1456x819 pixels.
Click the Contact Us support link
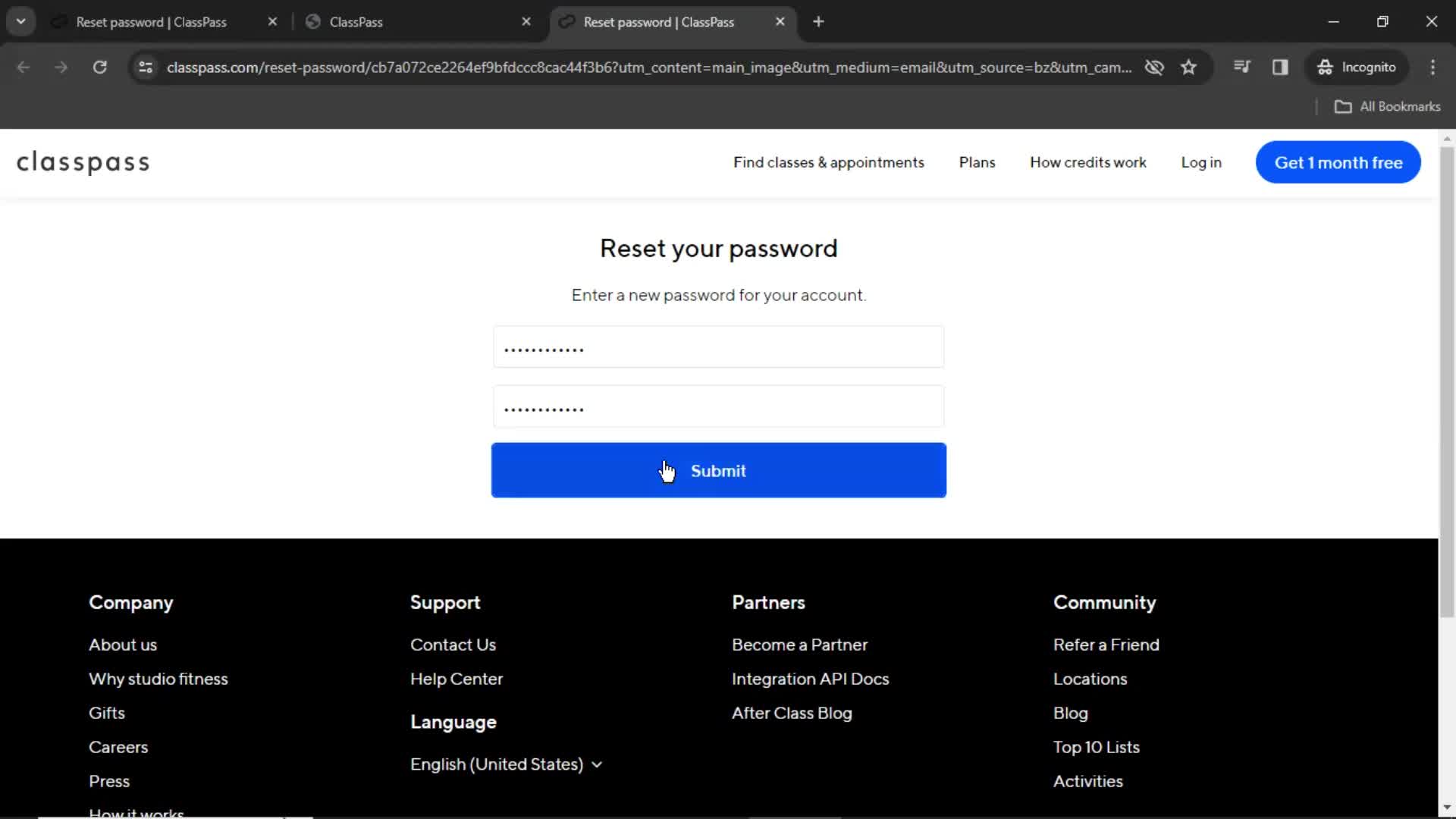coord(453,644)
